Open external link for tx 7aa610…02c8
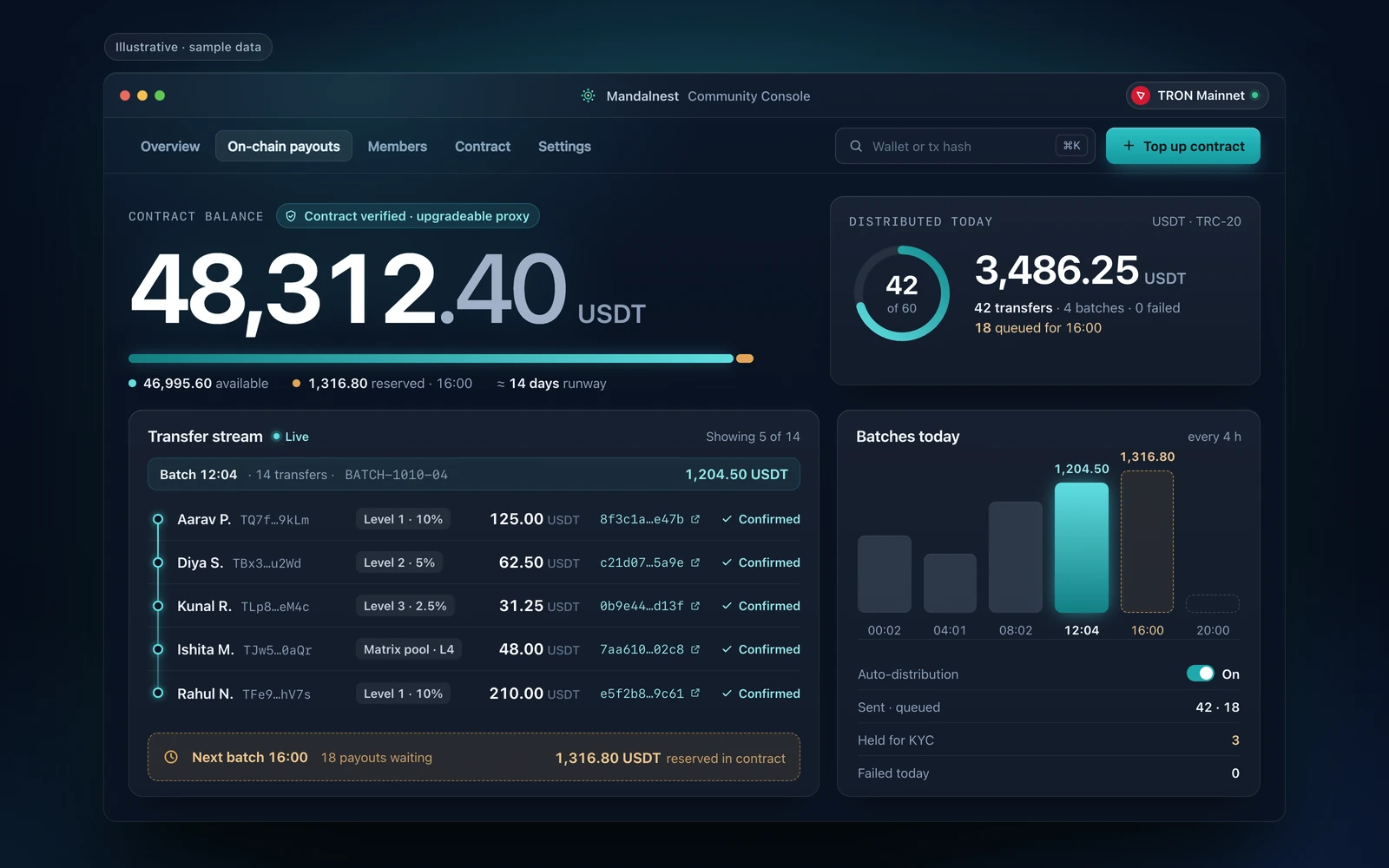 (x=695, y=649)
